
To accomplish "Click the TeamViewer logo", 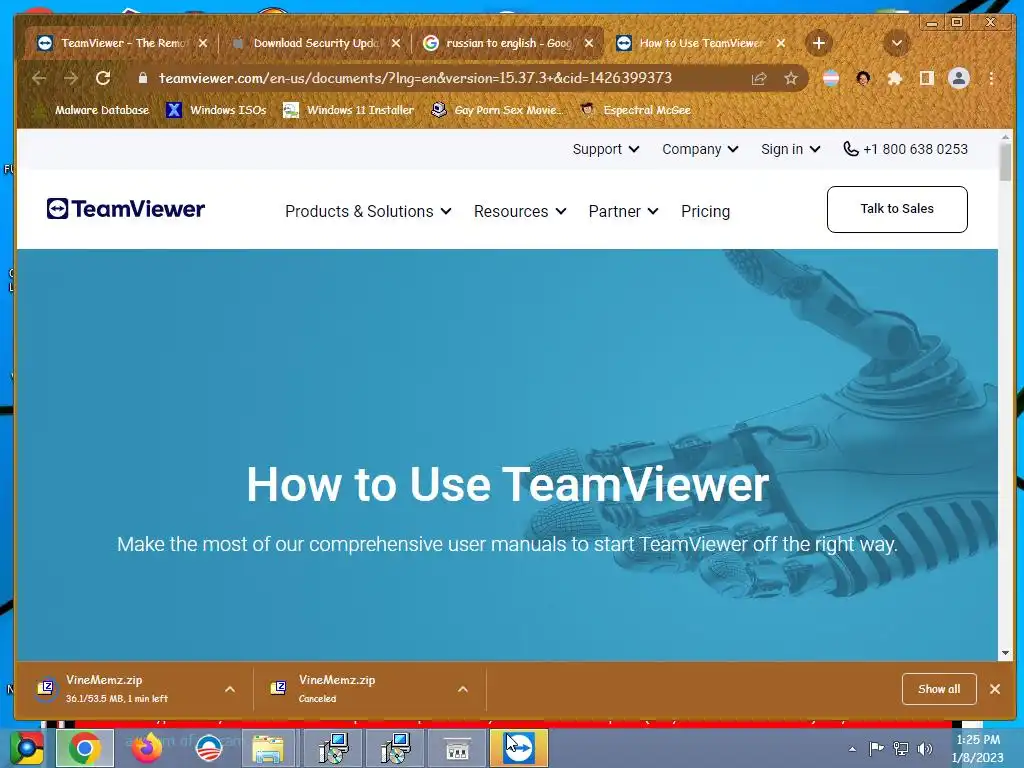I will pyautogui.click(x=126, y=209).
